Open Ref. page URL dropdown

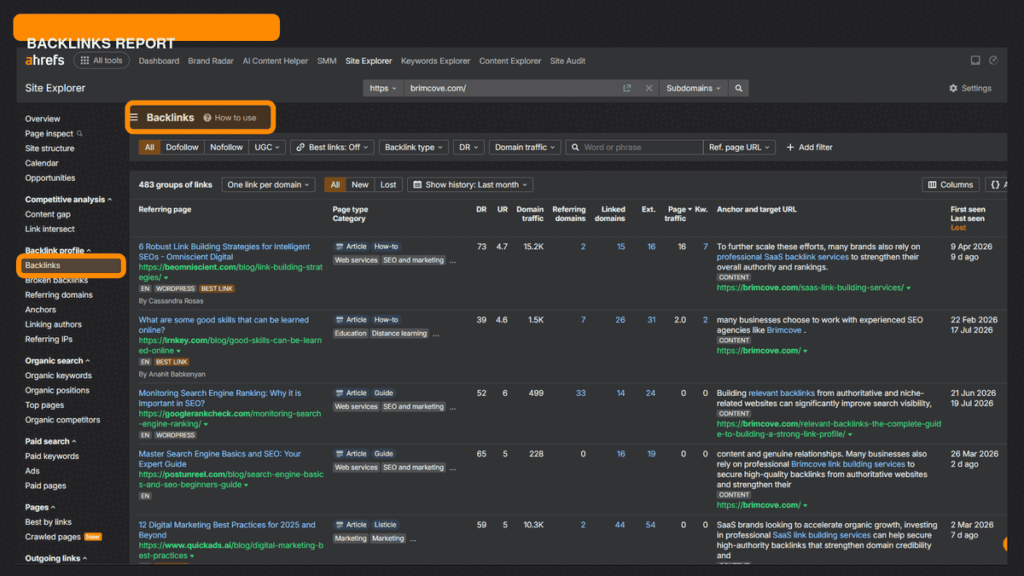(739, 148)
